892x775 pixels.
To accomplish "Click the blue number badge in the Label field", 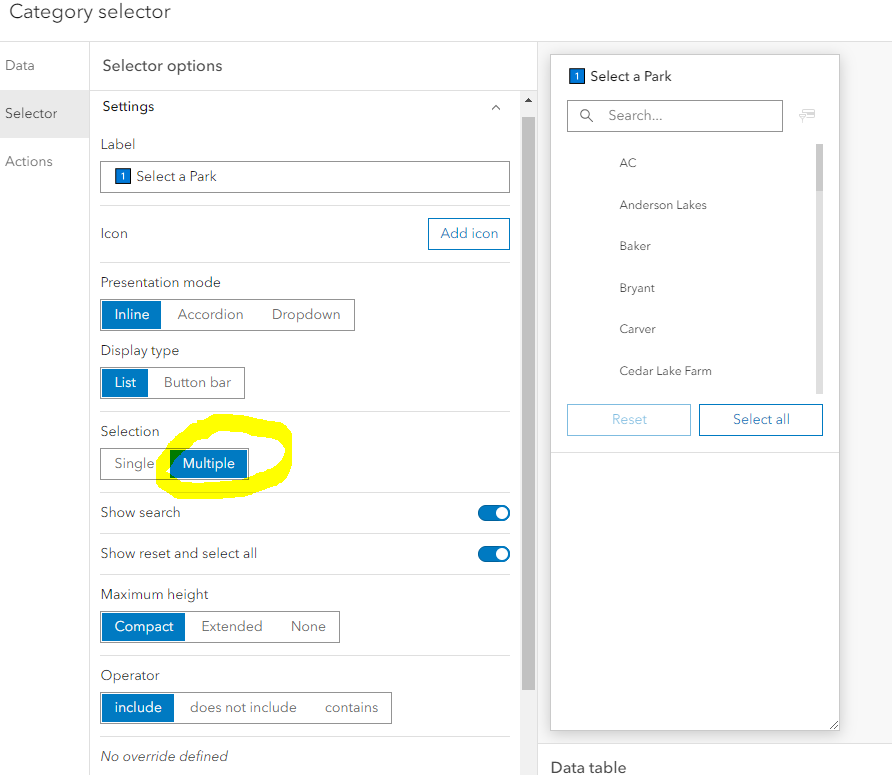I will click(123, 176).
